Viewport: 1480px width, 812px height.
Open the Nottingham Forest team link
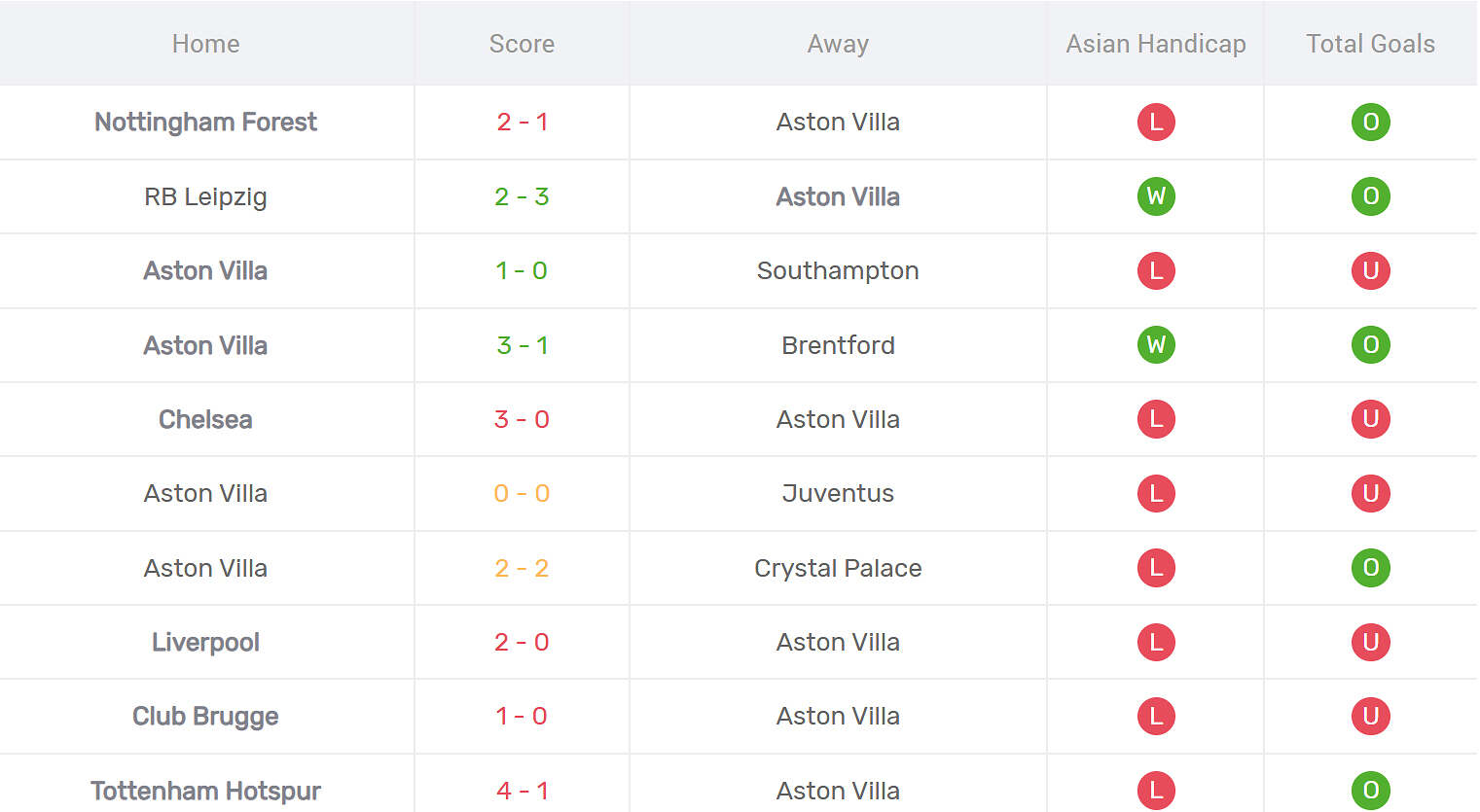[205, 123]
